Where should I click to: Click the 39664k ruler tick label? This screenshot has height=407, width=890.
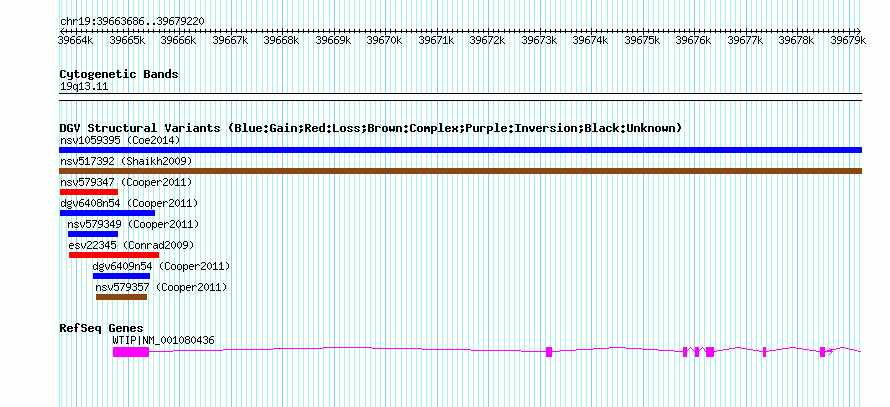[x=76, y=40]
